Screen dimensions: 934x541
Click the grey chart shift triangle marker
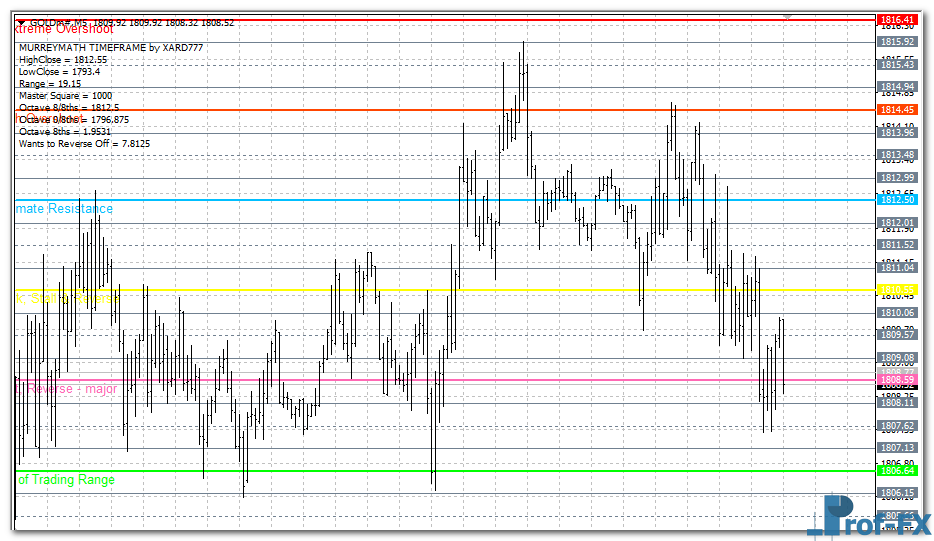788,16
